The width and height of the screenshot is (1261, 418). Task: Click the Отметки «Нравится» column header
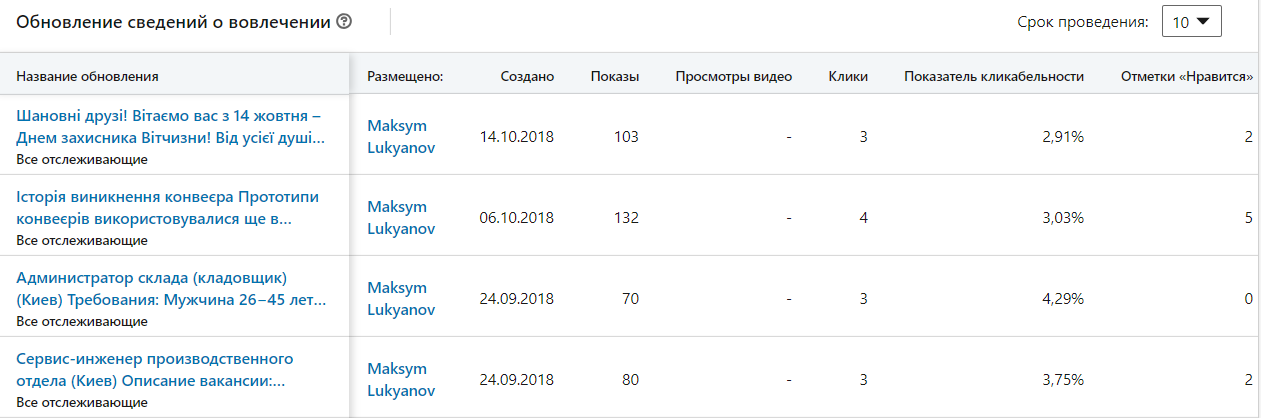[1188, 76]
